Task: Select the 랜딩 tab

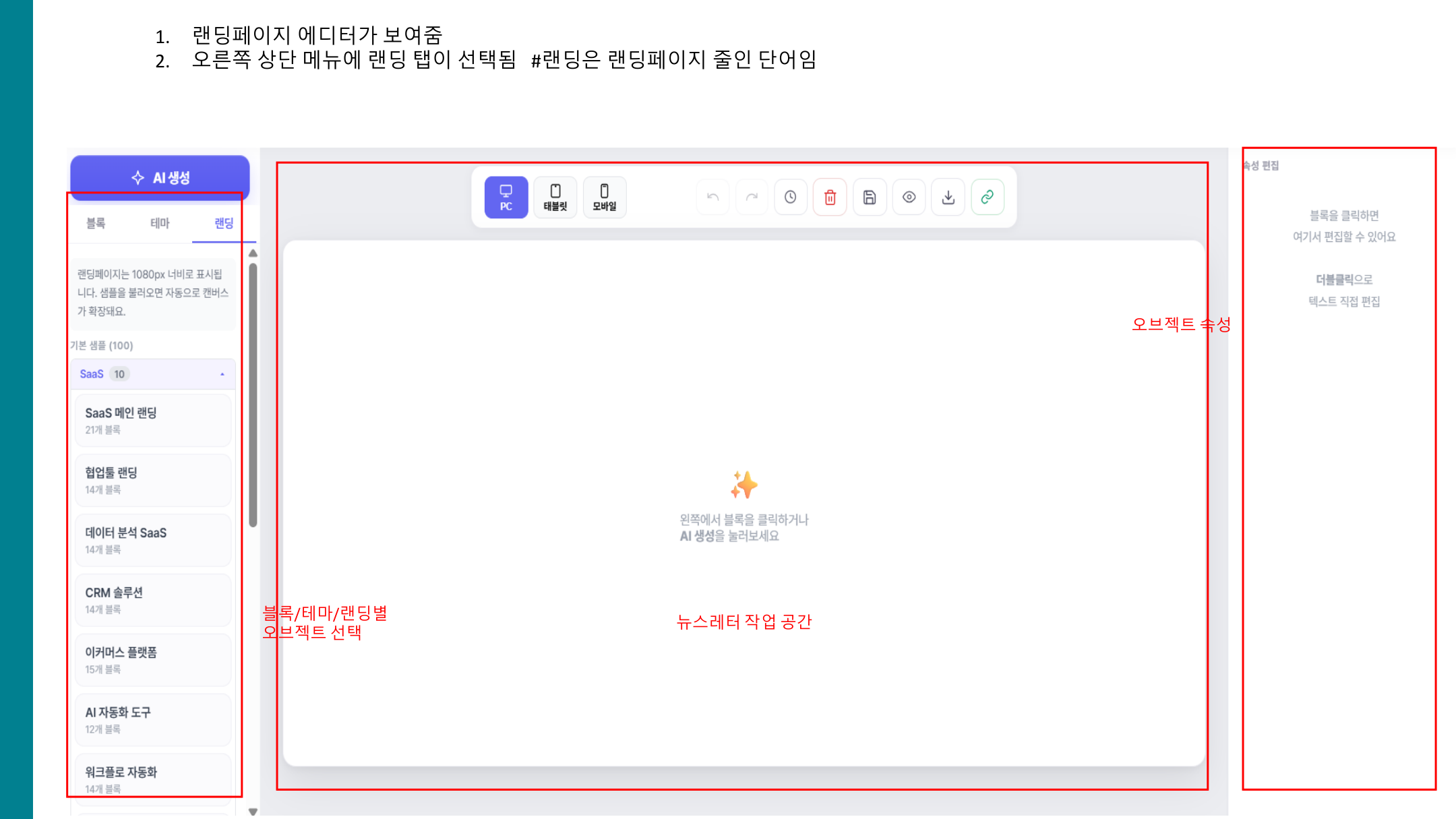Action: [x=224, y=223]
